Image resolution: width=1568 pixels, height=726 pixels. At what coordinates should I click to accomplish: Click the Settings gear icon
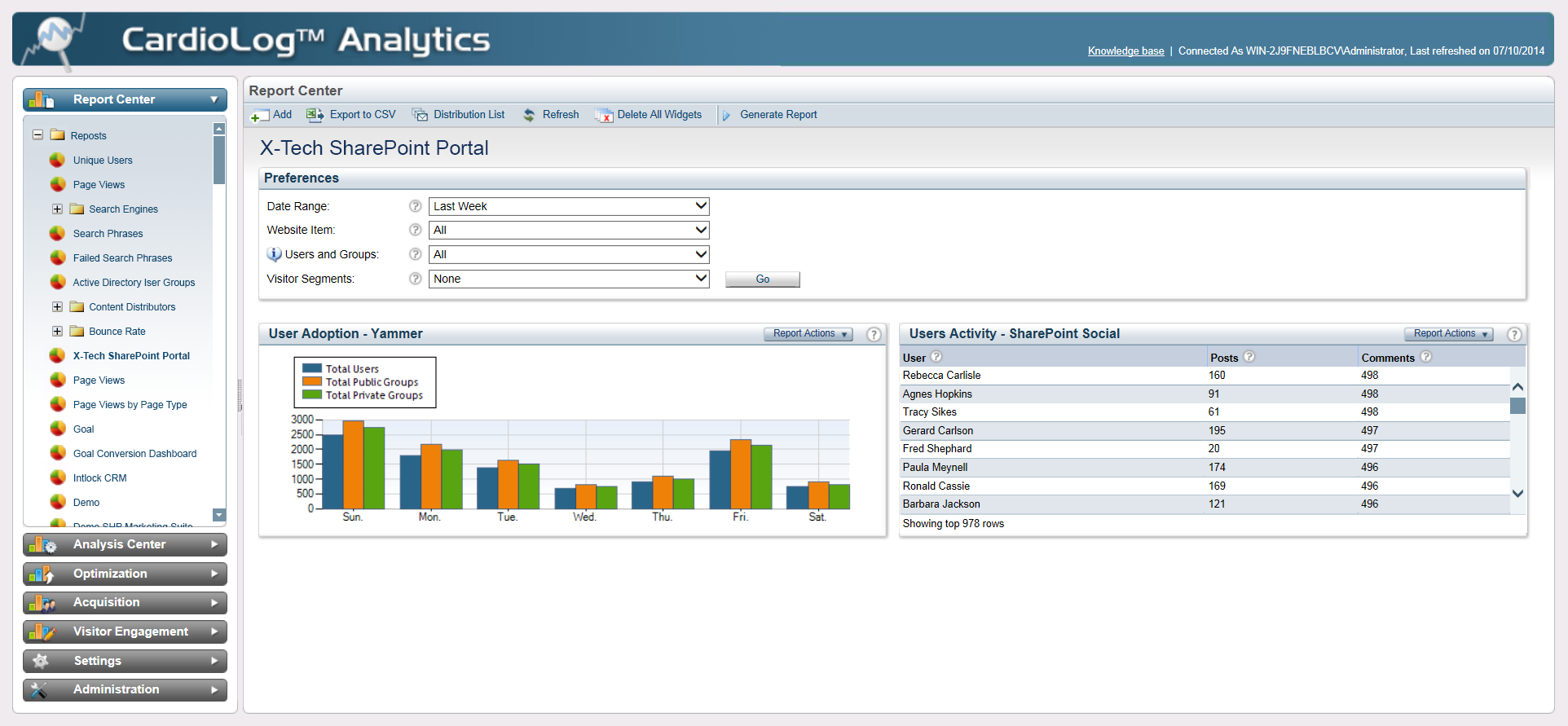41,661
